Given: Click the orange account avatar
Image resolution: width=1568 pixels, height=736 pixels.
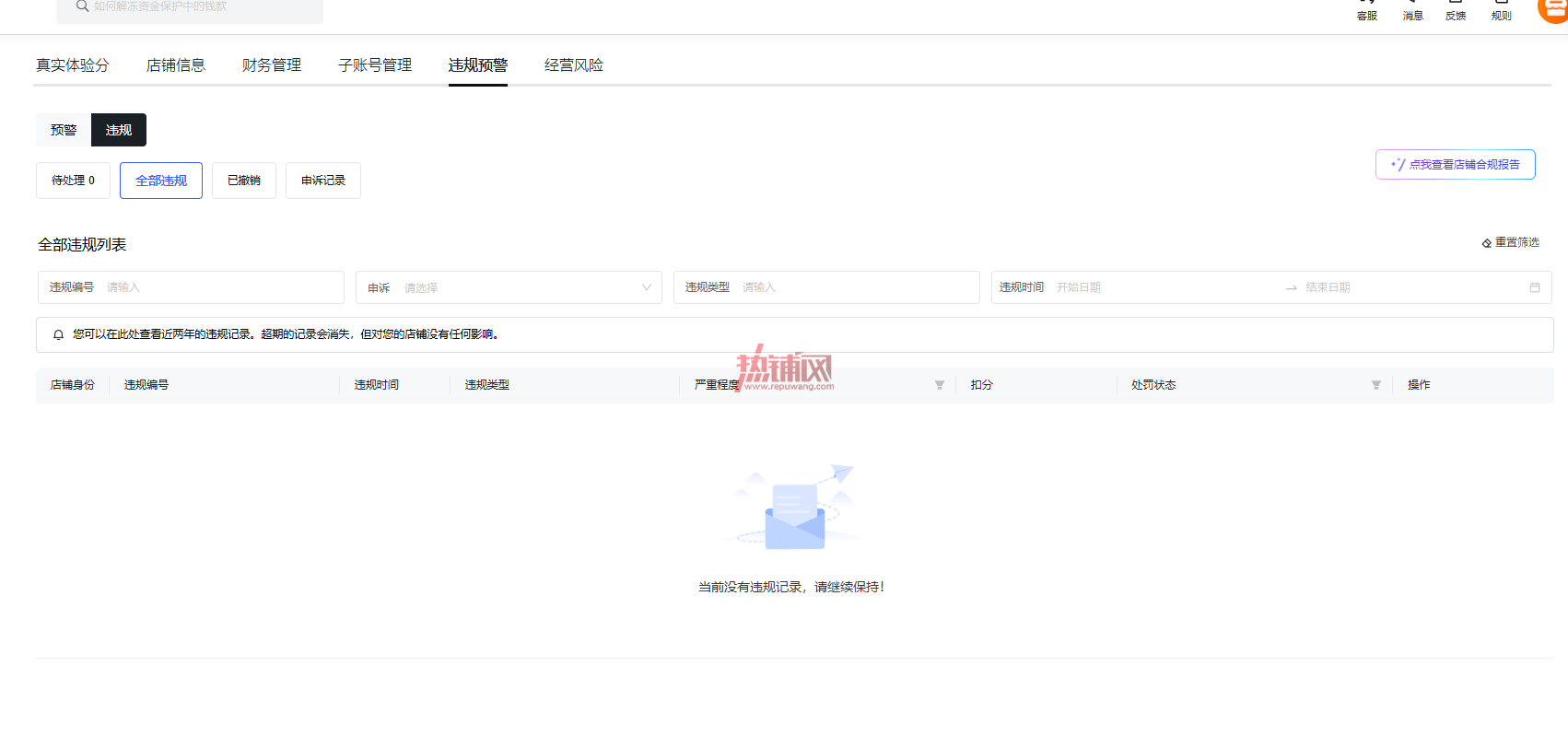Looking at the screenshot, I should 1553,9.
